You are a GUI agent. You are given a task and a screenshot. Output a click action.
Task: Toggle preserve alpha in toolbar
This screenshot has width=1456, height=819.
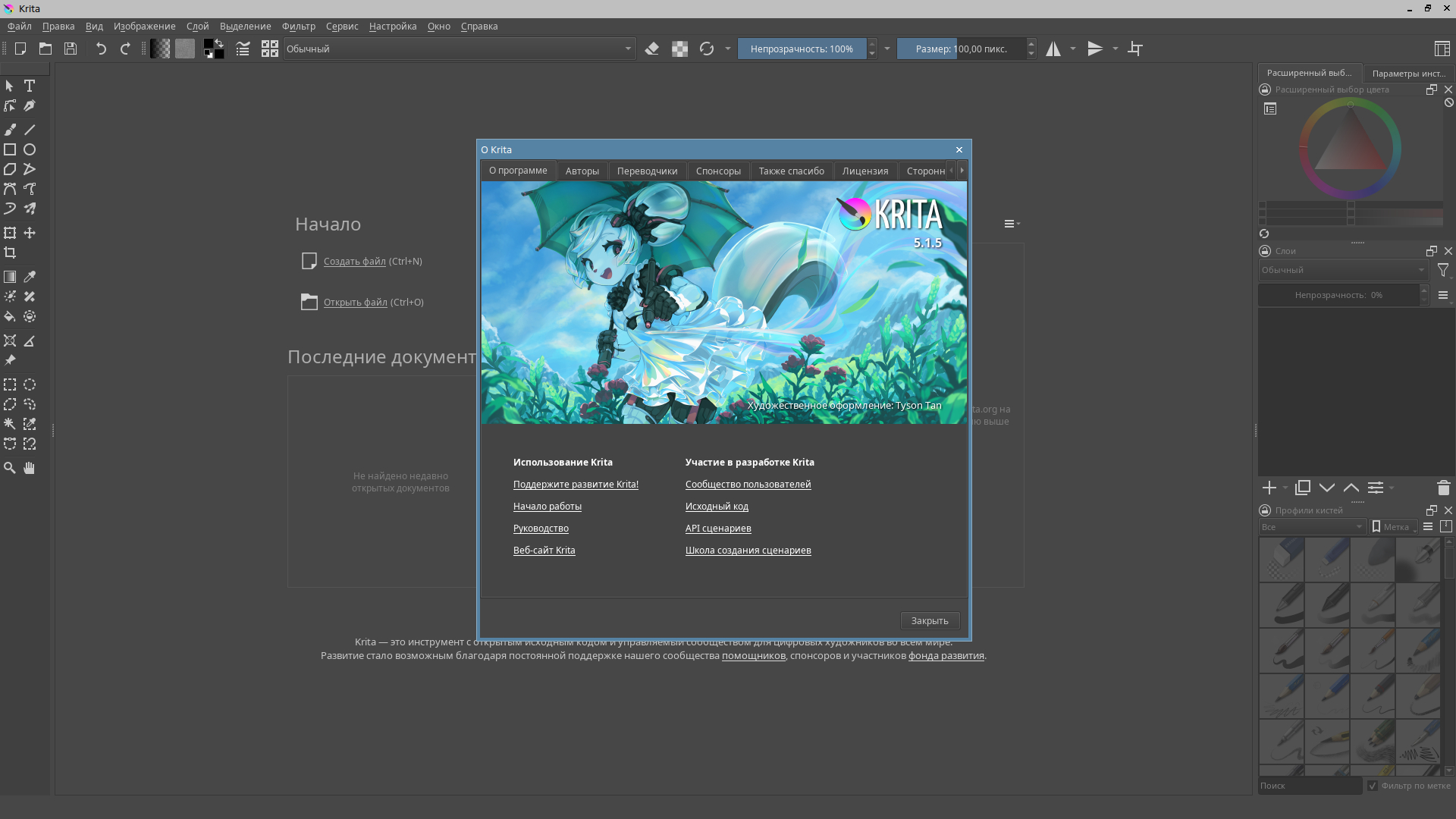tap(679, 49)
